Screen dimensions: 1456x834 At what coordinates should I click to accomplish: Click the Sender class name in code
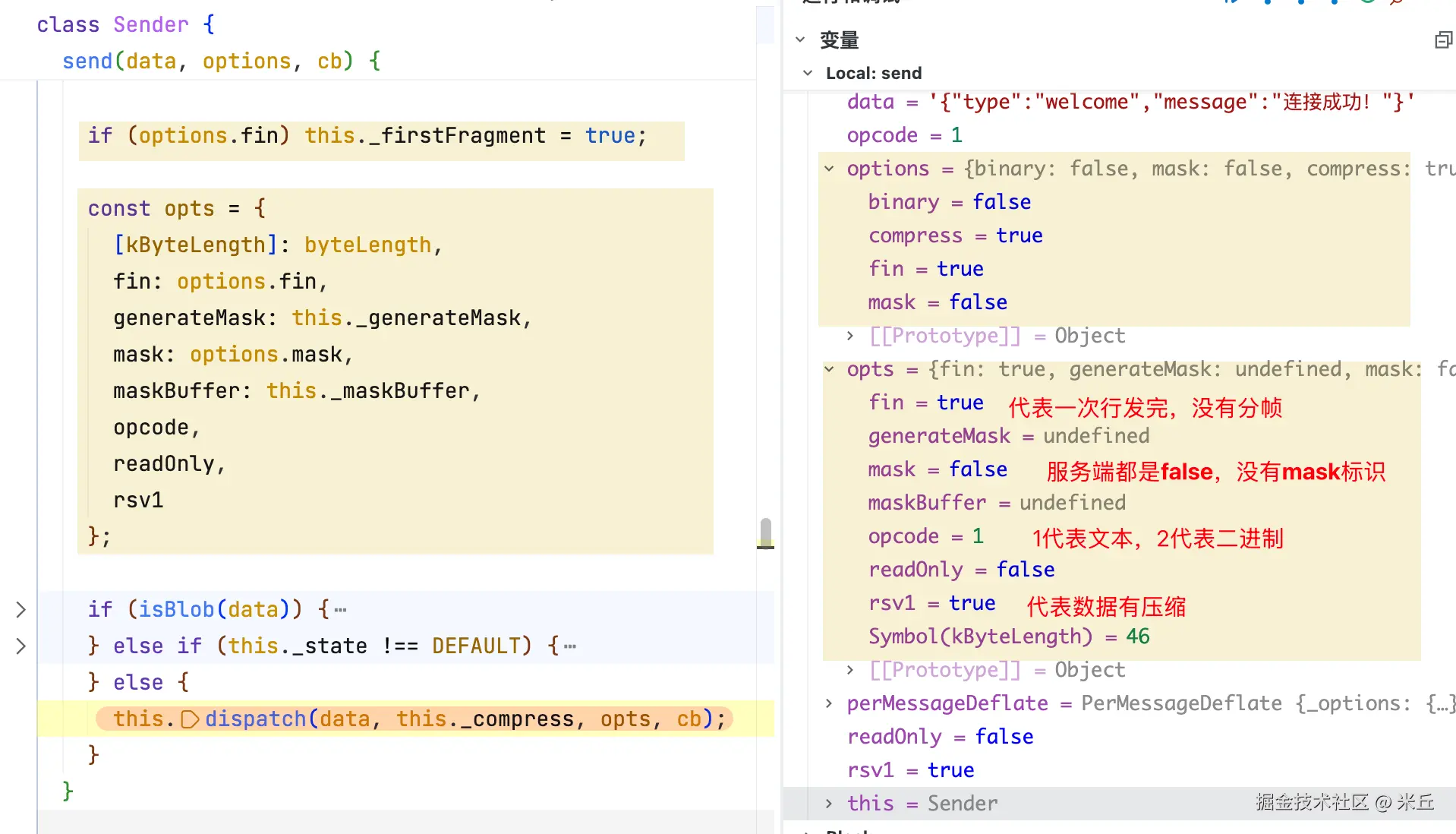pos(151,25)
